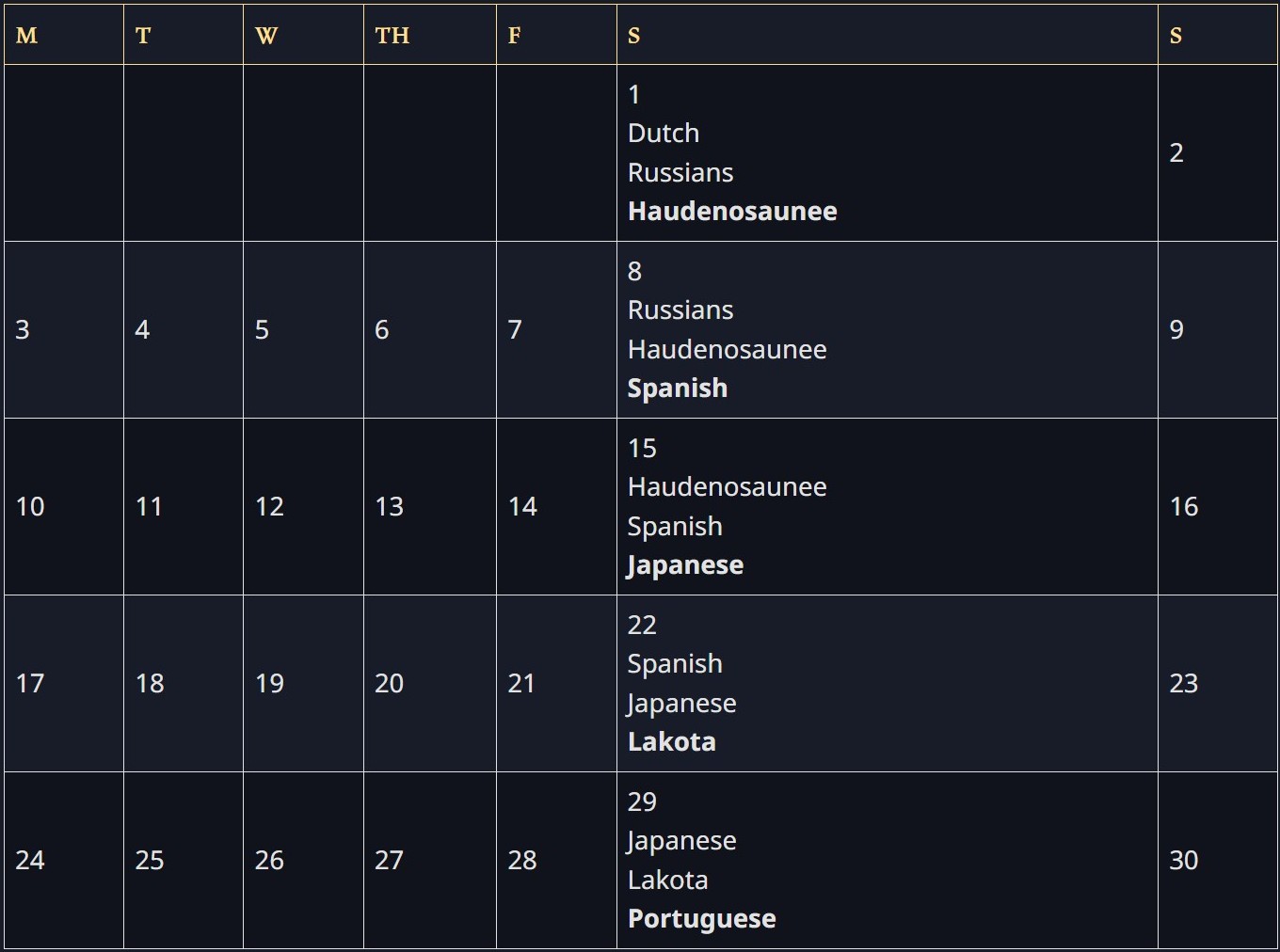Click the bold Spanish entry on day 8
1280x952 pixels.
(678, 389)
